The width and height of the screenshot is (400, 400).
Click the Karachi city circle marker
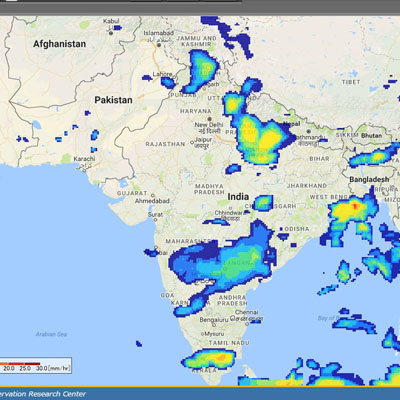pos(84,170)
